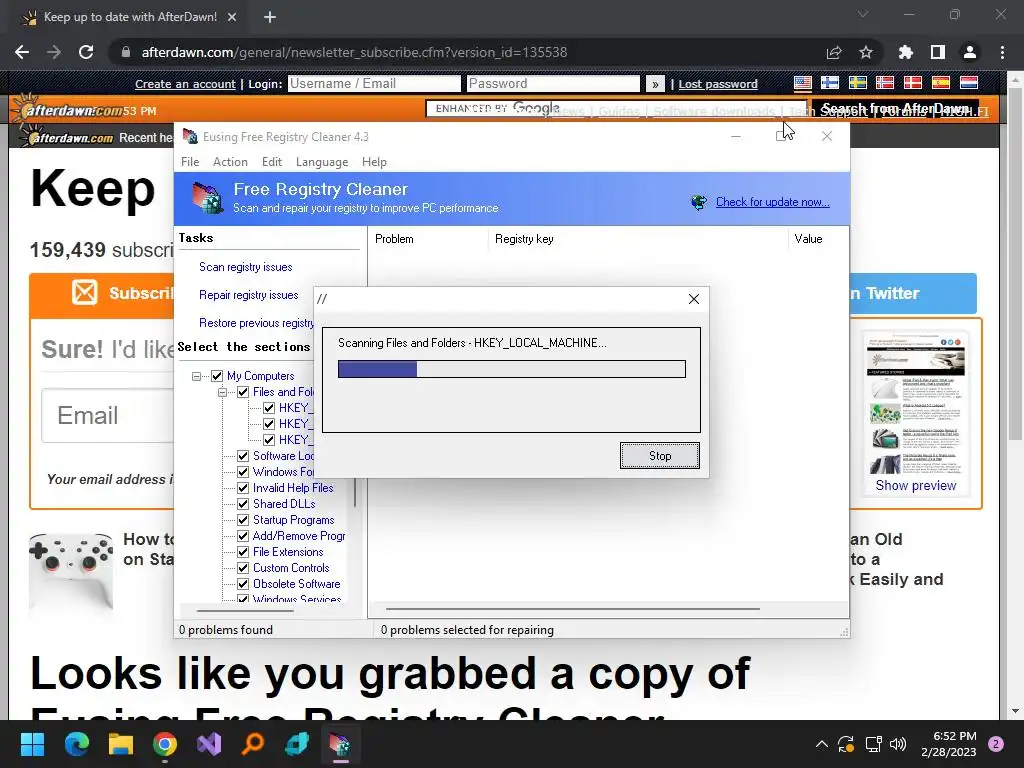Click the Registry Cleaner title bar icon

(190, 136)
